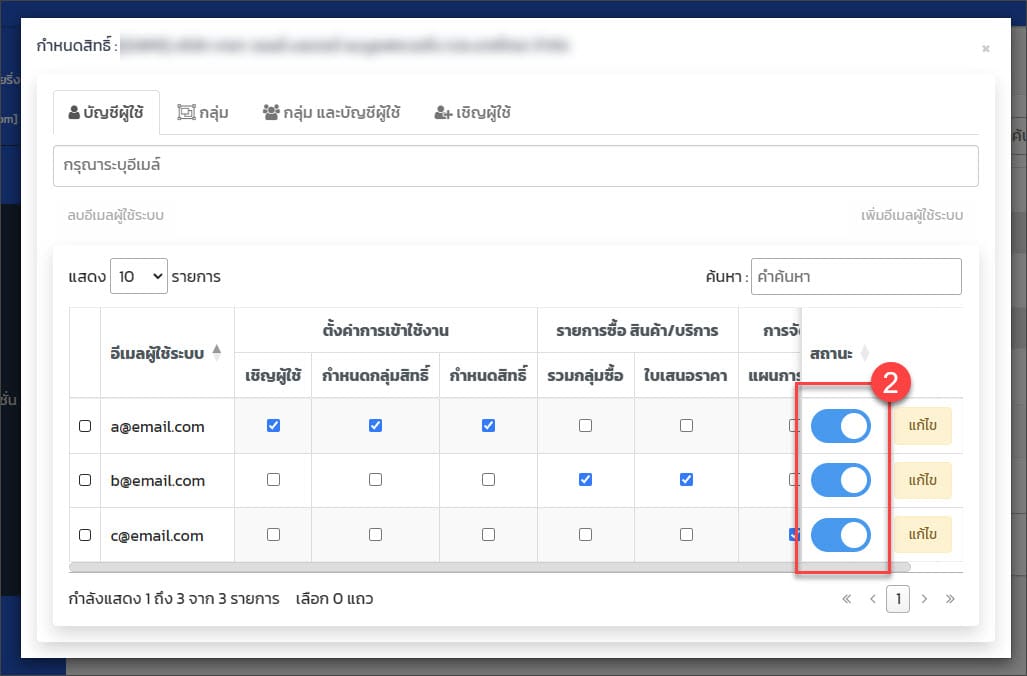Uncheck เชิญผู้ใช้ permission for a@email.com
Screen dimensions: 1027x676
pos(273,425)
